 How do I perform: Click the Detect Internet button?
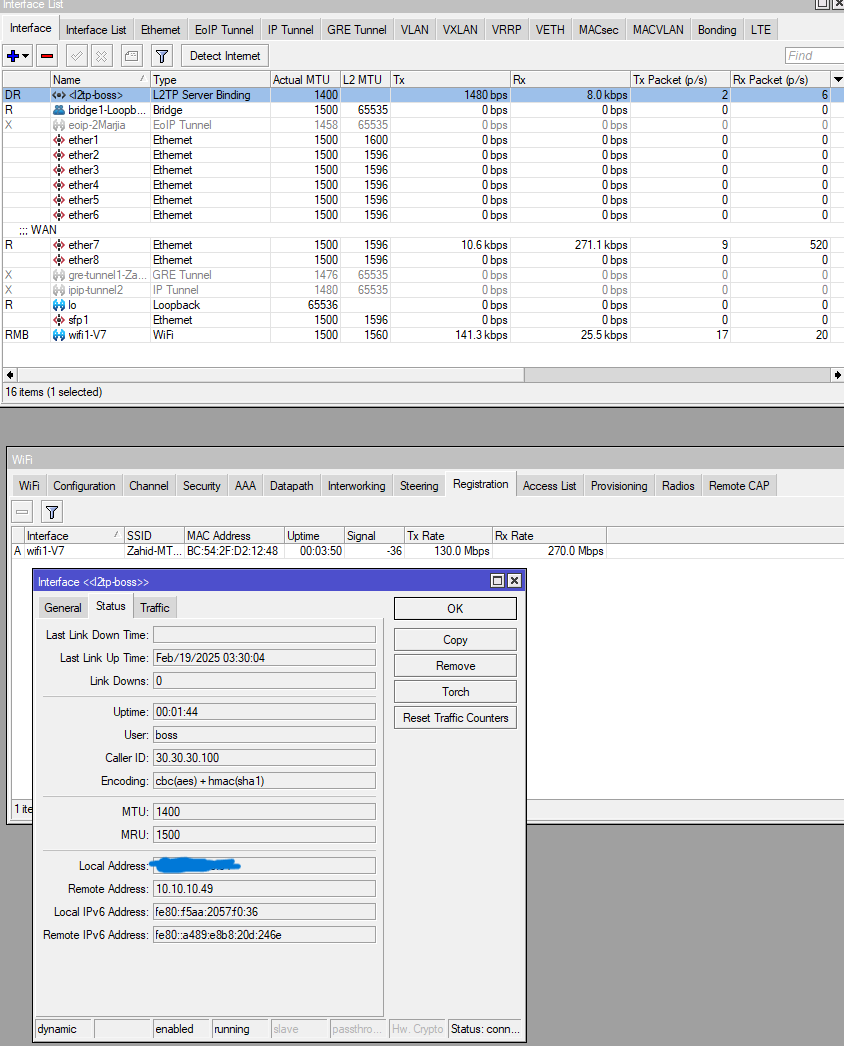(225, 56)
